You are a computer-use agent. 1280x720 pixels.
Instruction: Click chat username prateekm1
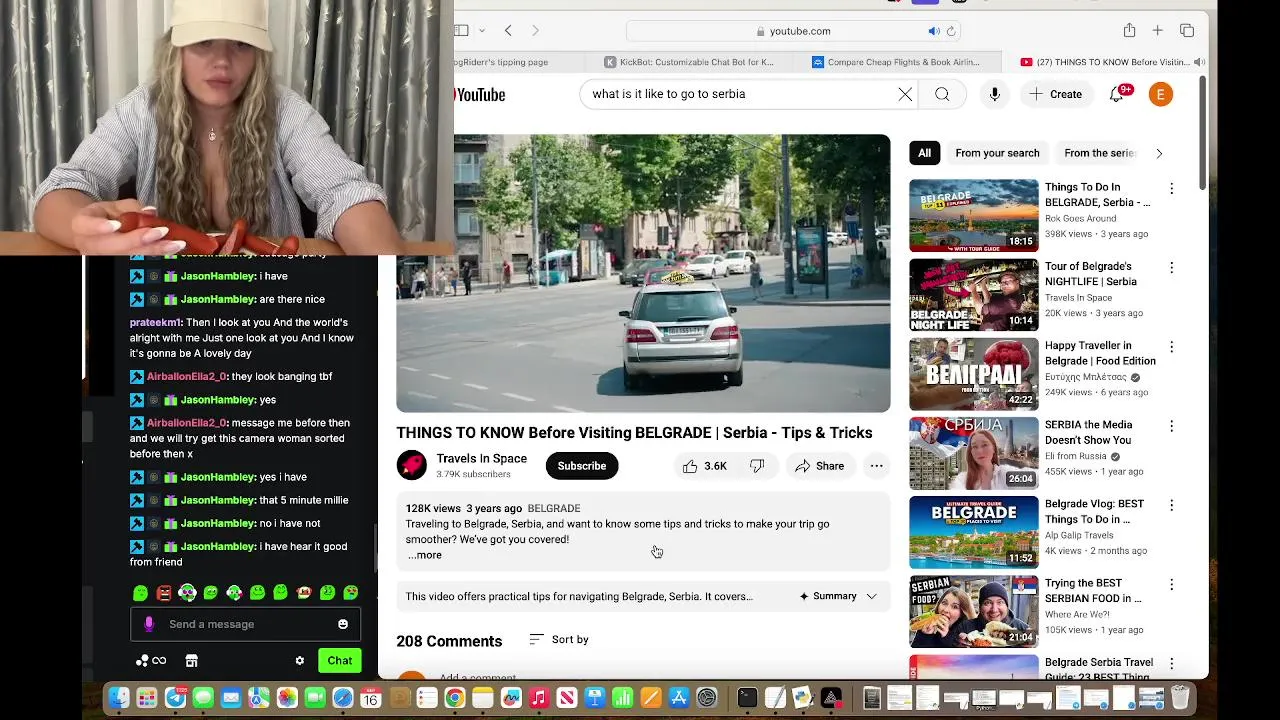tap(155, 323)
